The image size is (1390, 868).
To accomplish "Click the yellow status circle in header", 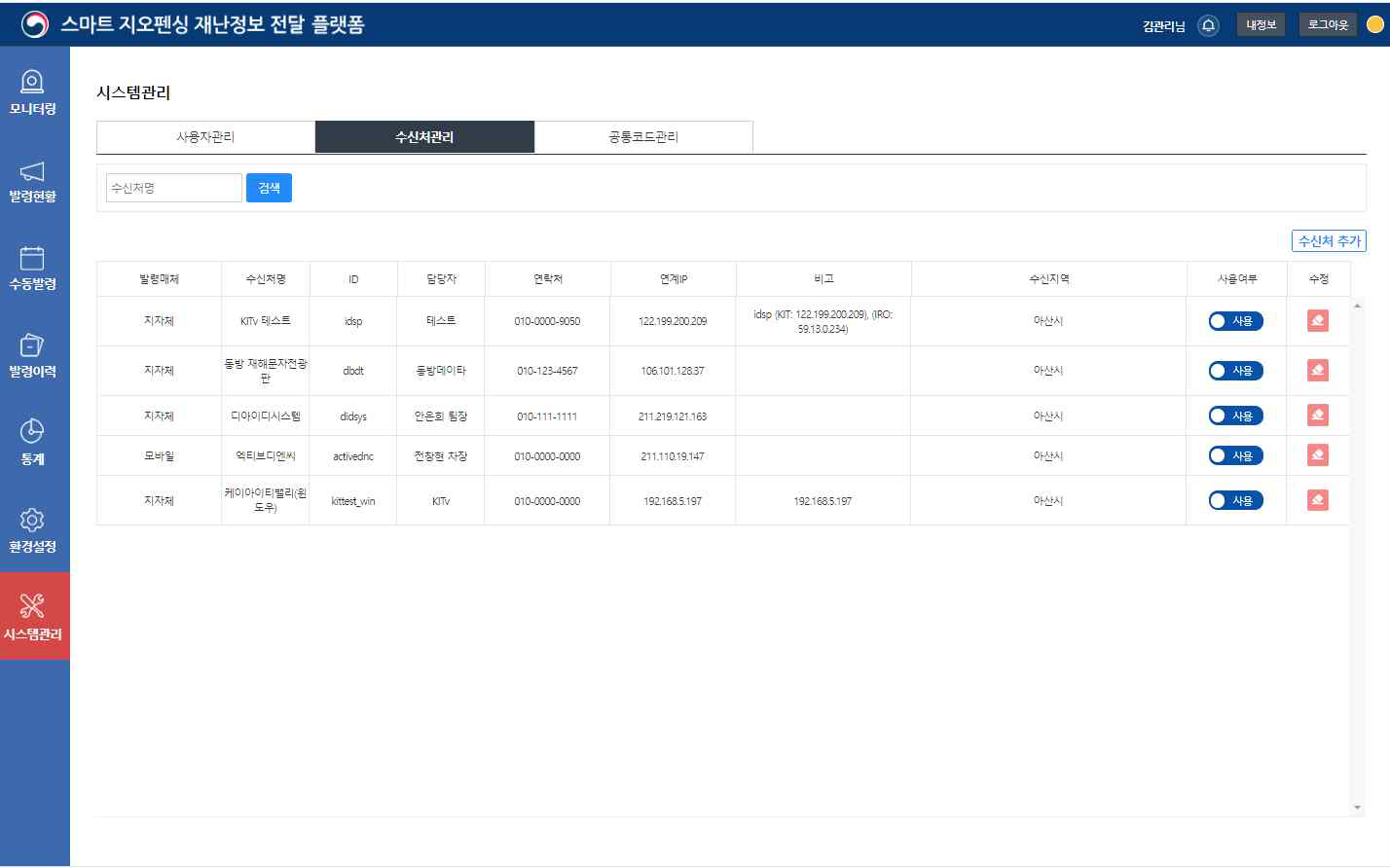I will point(1375,25).
